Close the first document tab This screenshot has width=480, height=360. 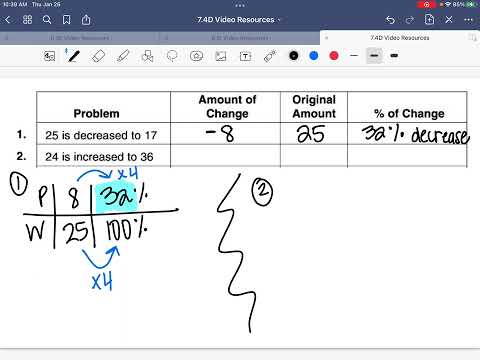6,38
